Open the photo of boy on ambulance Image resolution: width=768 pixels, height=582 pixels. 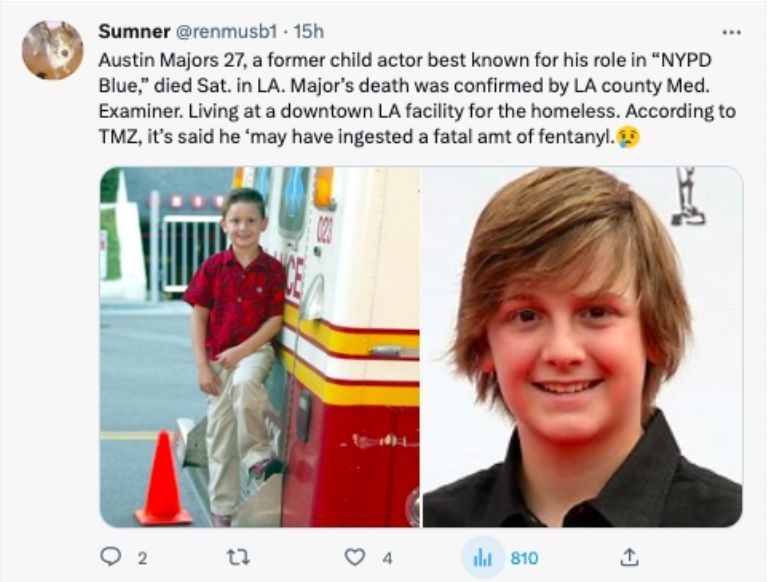(x=259, y=346)
